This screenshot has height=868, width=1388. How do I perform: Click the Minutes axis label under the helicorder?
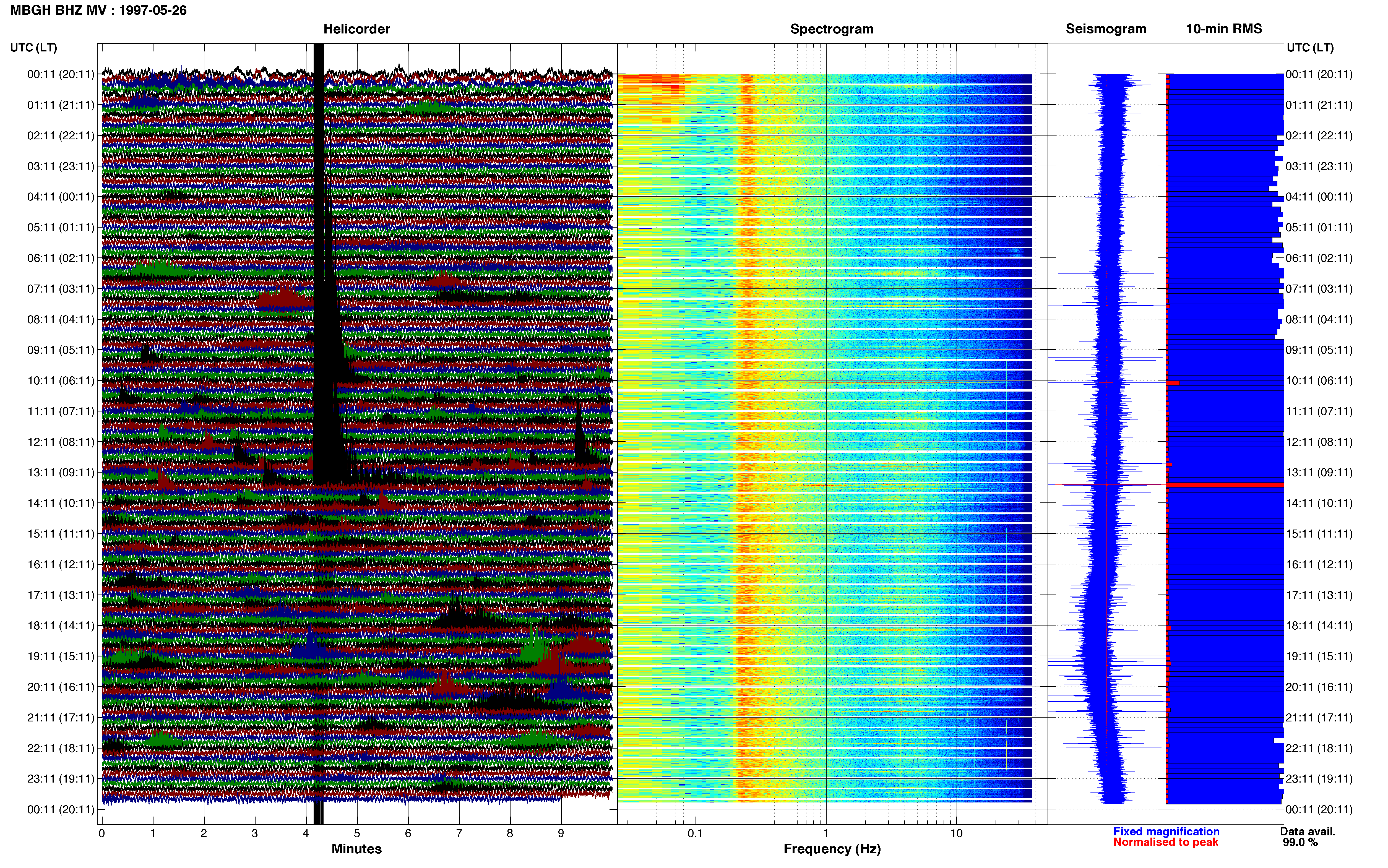[x=356, y=849]
